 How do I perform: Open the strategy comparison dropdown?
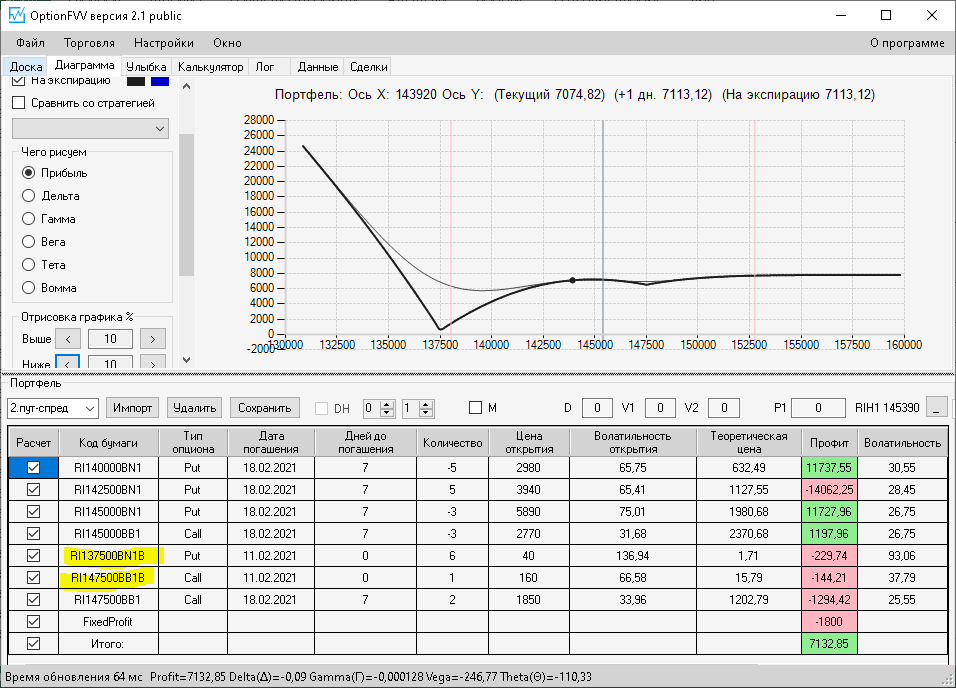coord(90,129)
